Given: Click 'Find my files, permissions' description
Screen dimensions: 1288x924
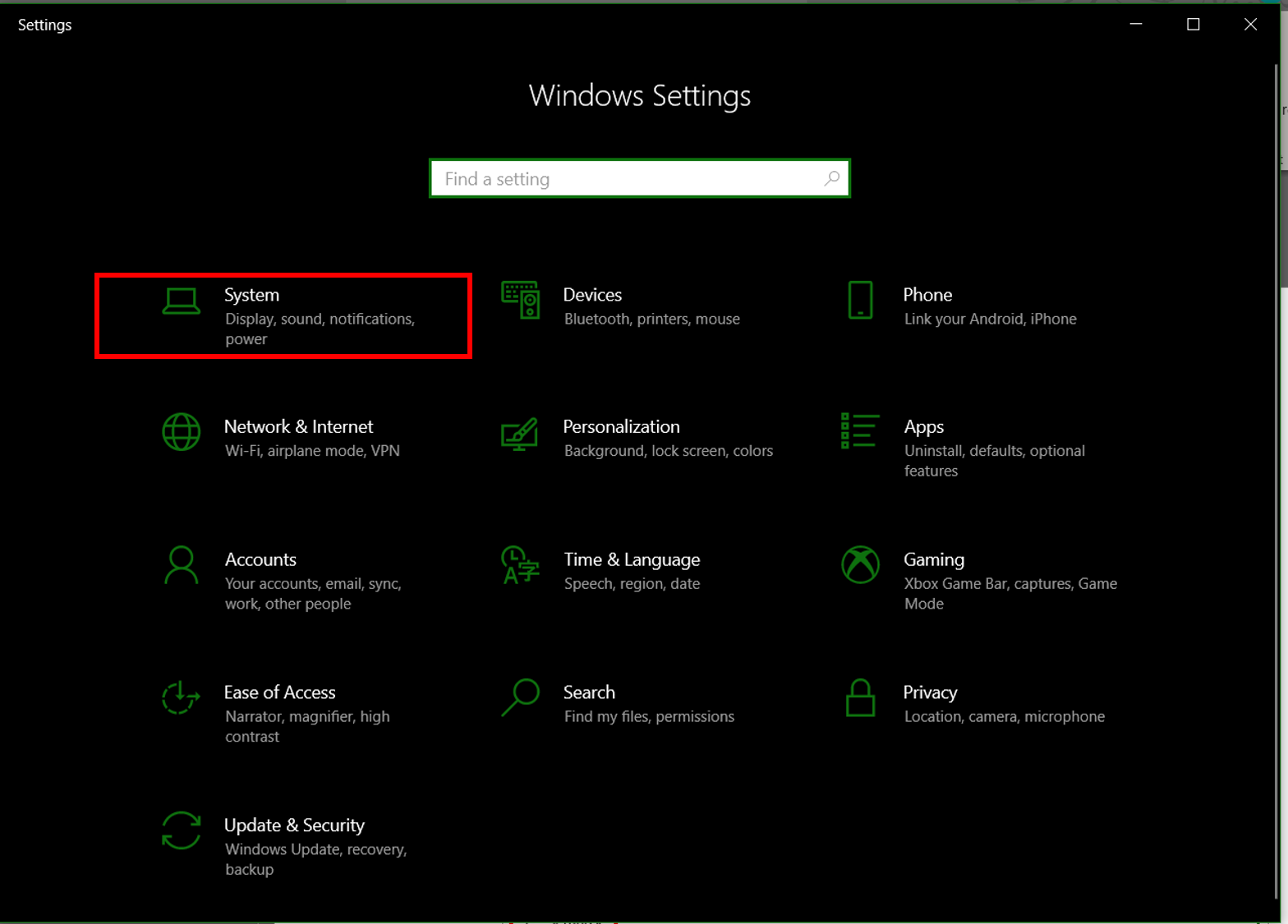Looking at the screenshot, I should pyautogui.click(x=649, y=717).
